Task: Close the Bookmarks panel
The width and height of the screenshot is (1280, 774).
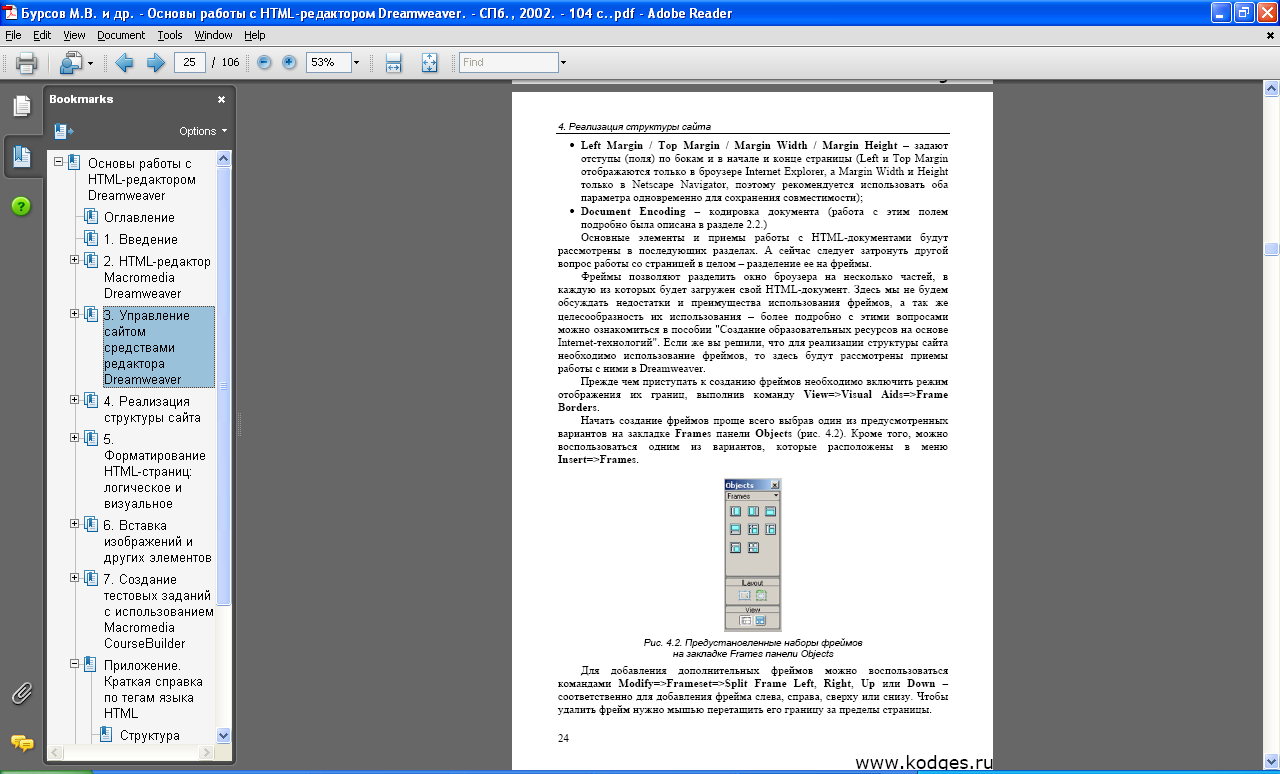Action: coord(221,100)
